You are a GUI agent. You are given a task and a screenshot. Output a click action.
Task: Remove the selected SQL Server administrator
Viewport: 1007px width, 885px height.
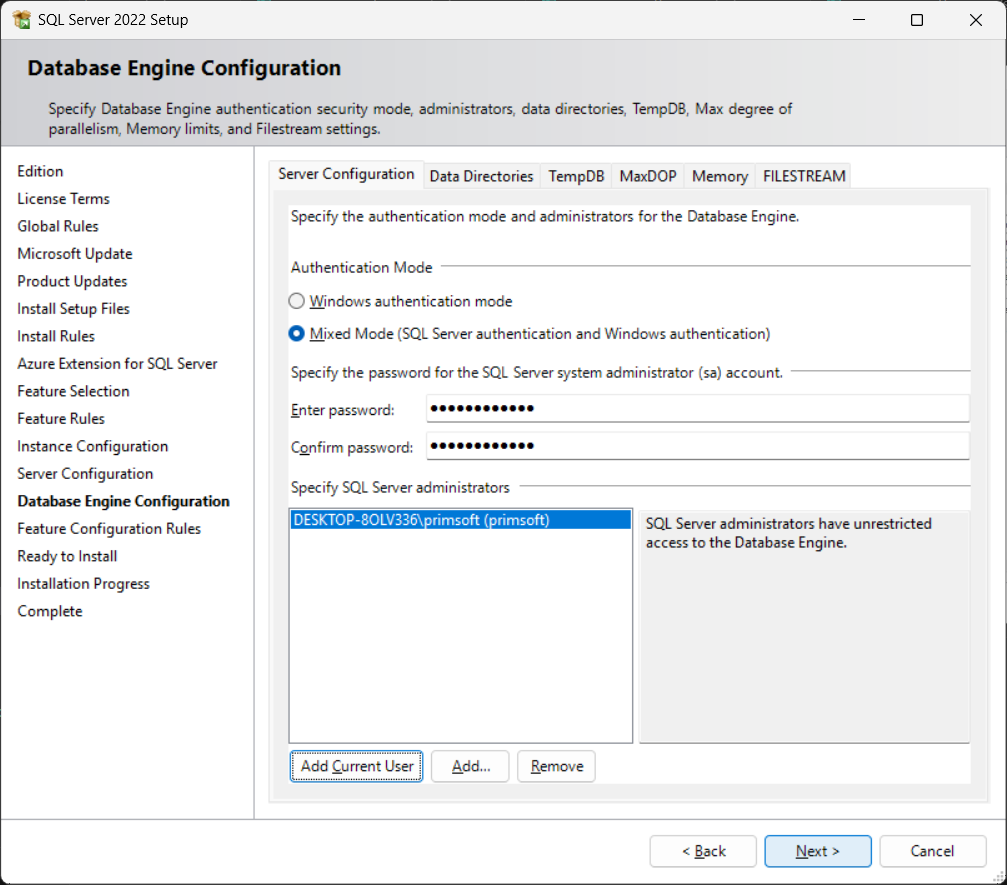[557, 766]
